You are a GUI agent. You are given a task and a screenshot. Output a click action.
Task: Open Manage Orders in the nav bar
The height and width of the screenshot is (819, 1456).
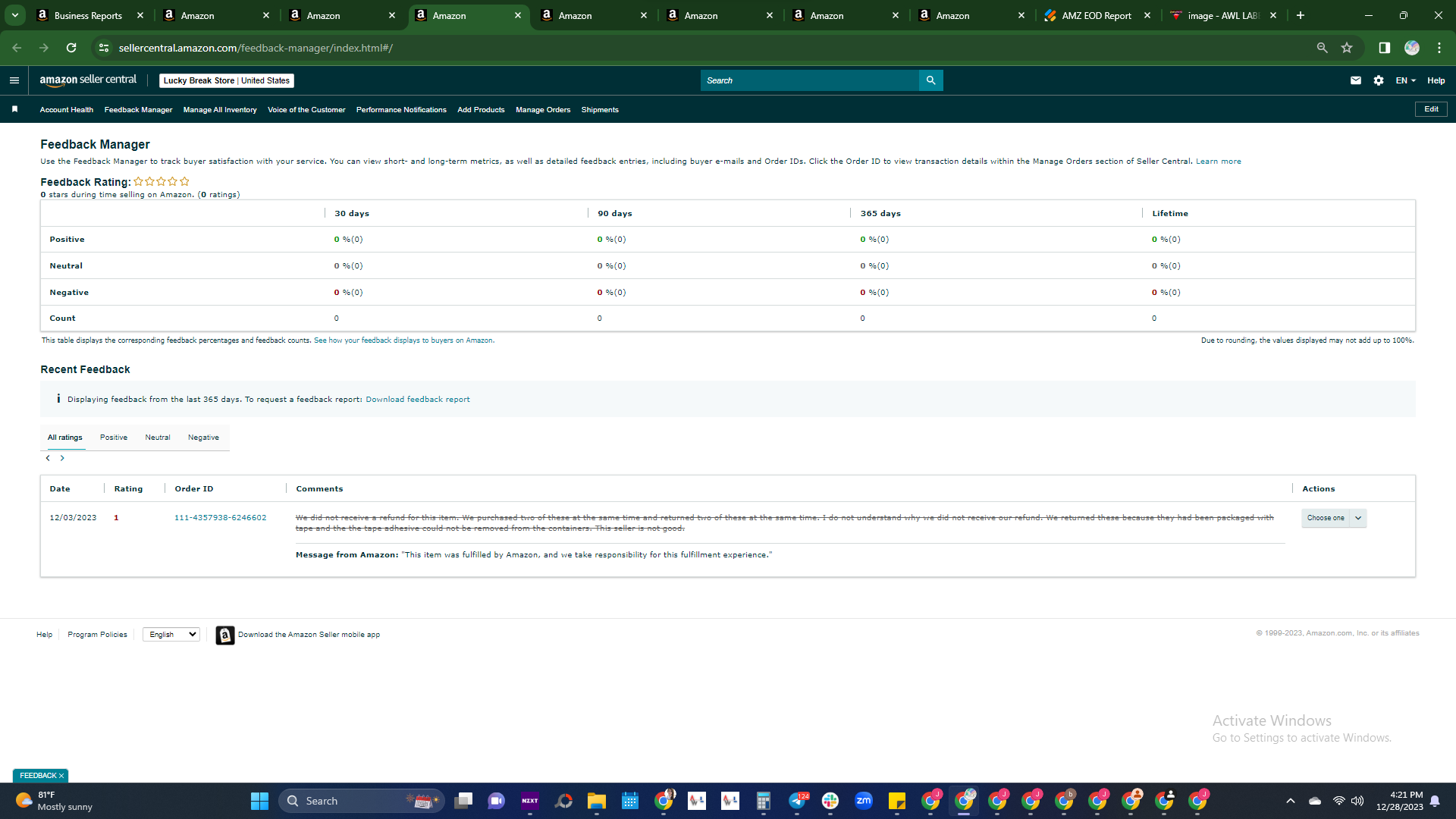point(543,110)
